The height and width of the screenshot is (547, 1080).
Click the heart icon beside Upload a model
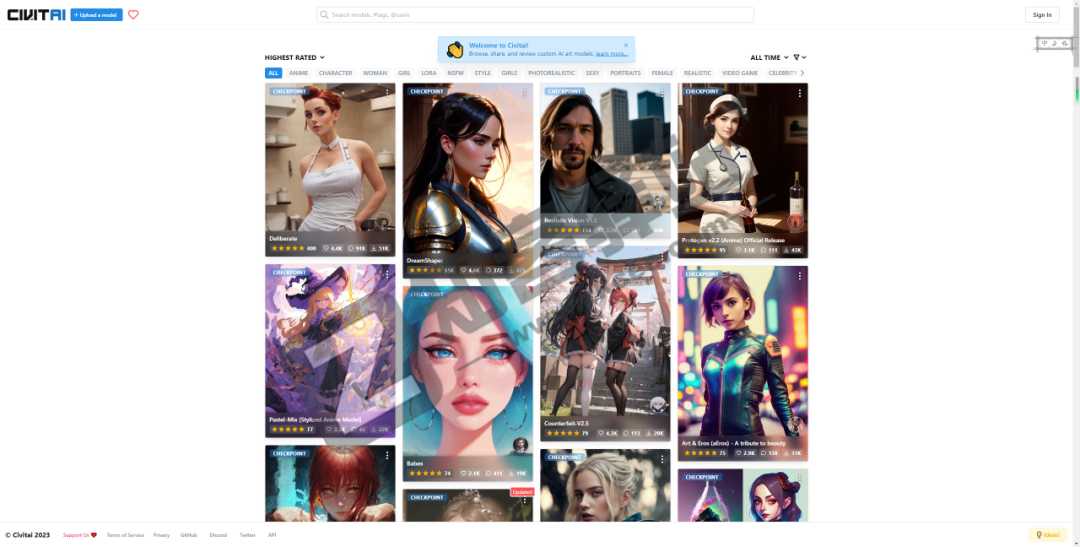(x=133, y=15)
